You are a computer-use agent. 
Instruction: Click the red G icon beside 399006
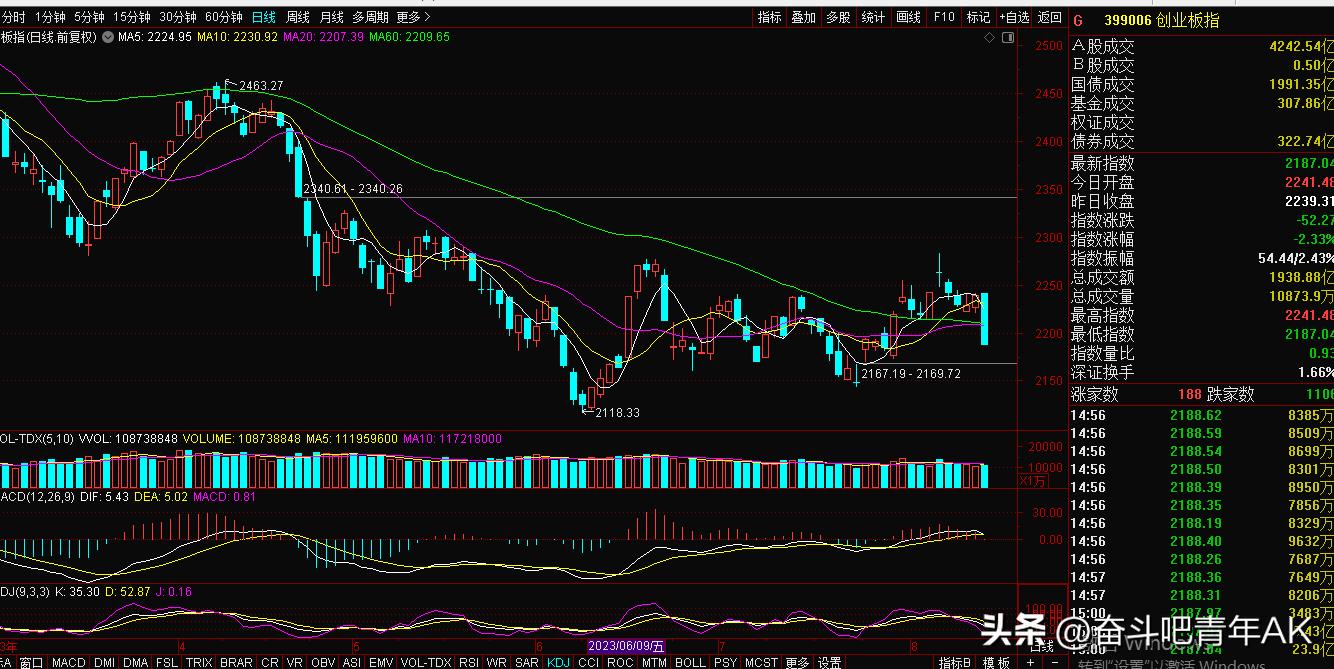[1078, 20]
